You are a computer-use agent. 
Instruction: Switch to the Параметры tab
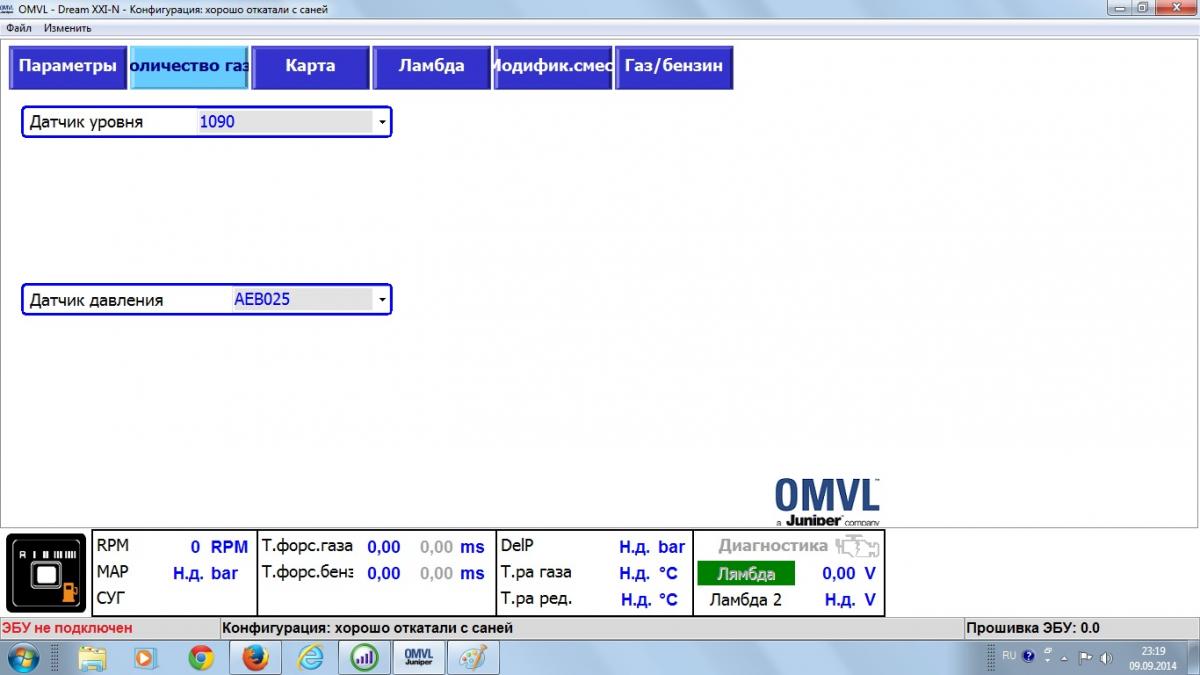click(x=68, y=67)
